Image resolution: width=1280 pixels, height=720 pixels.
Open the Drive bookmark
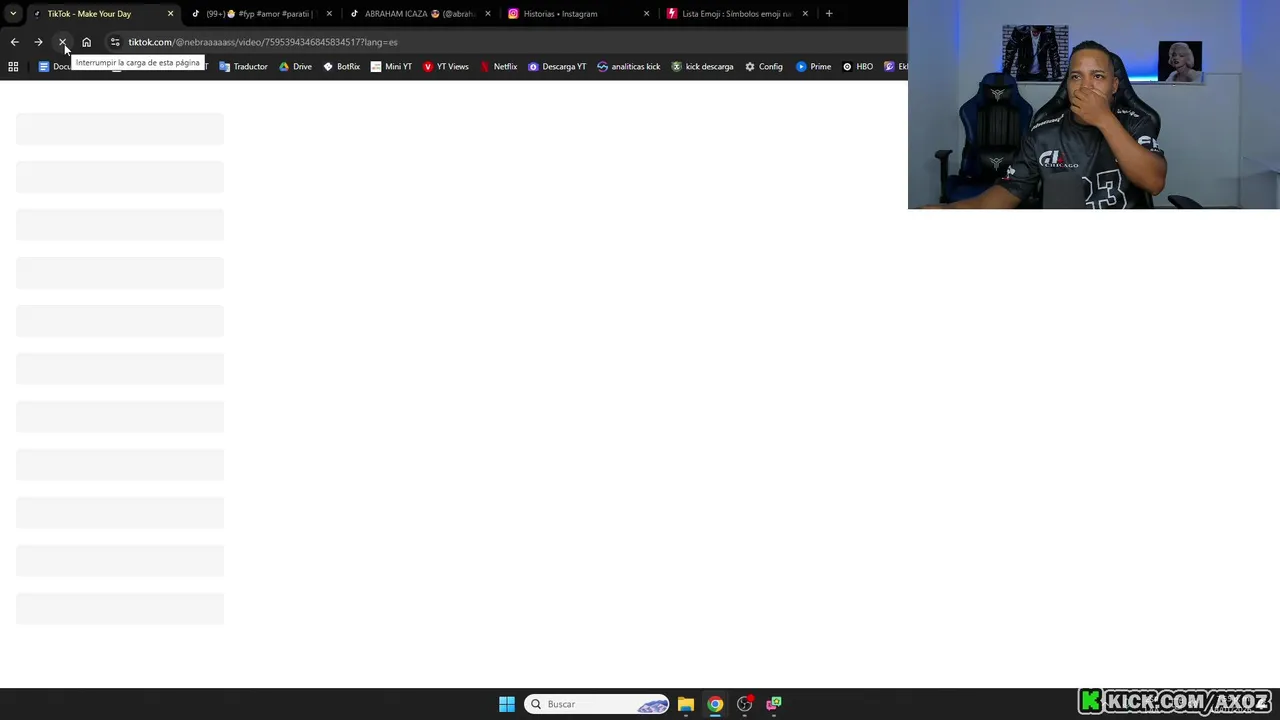tap(295, 67)
